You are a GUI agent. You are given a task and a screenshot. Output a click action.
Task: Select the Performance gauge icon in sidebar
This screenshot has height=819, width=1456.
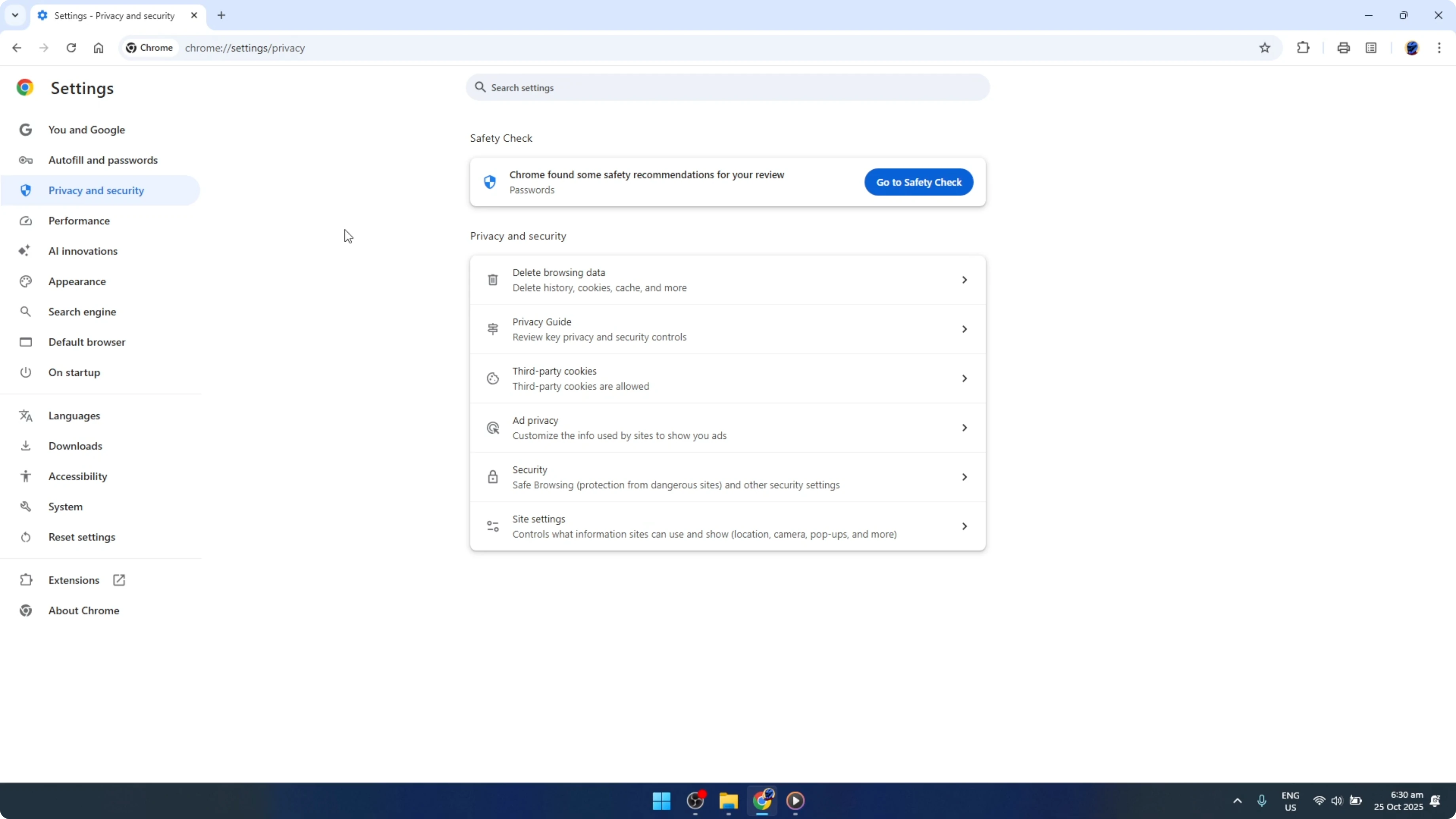(x=25, y=220)
